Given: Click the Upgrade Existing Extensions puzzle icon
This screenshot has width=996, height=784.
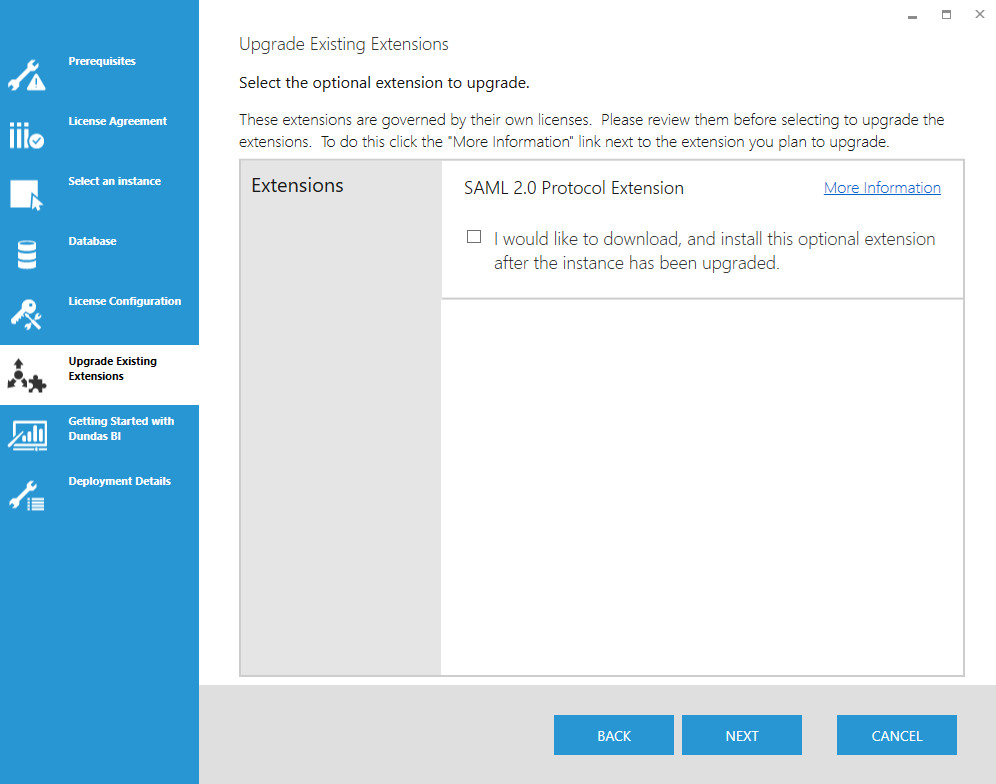Looking at the screenshot, I should pyautogui.click(x=27, y=375).
